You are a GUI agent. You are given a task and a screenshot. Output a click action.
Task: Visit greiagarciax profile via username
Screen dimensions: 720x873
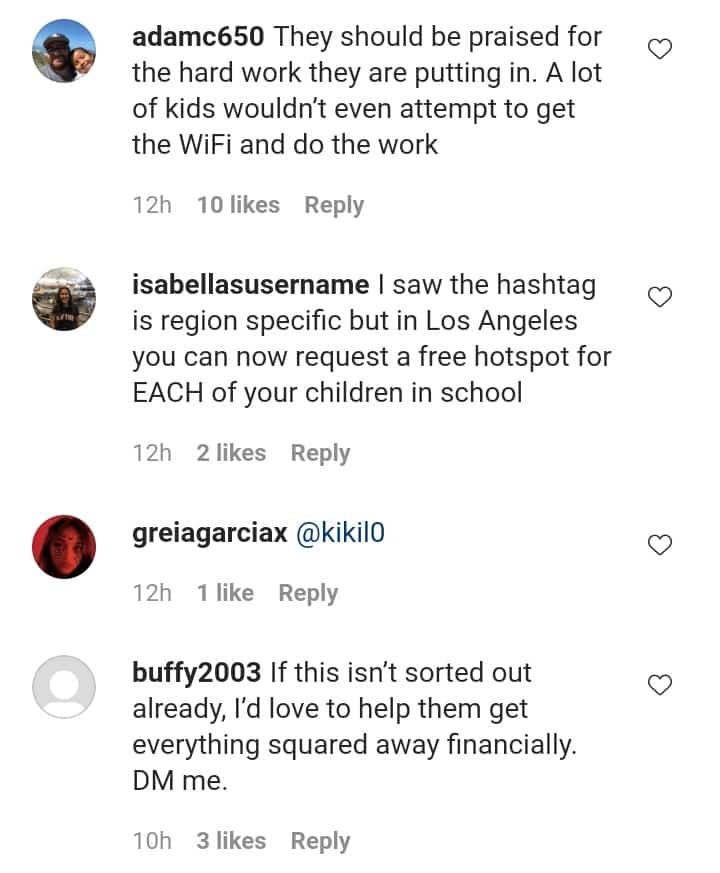click(210, 534)
